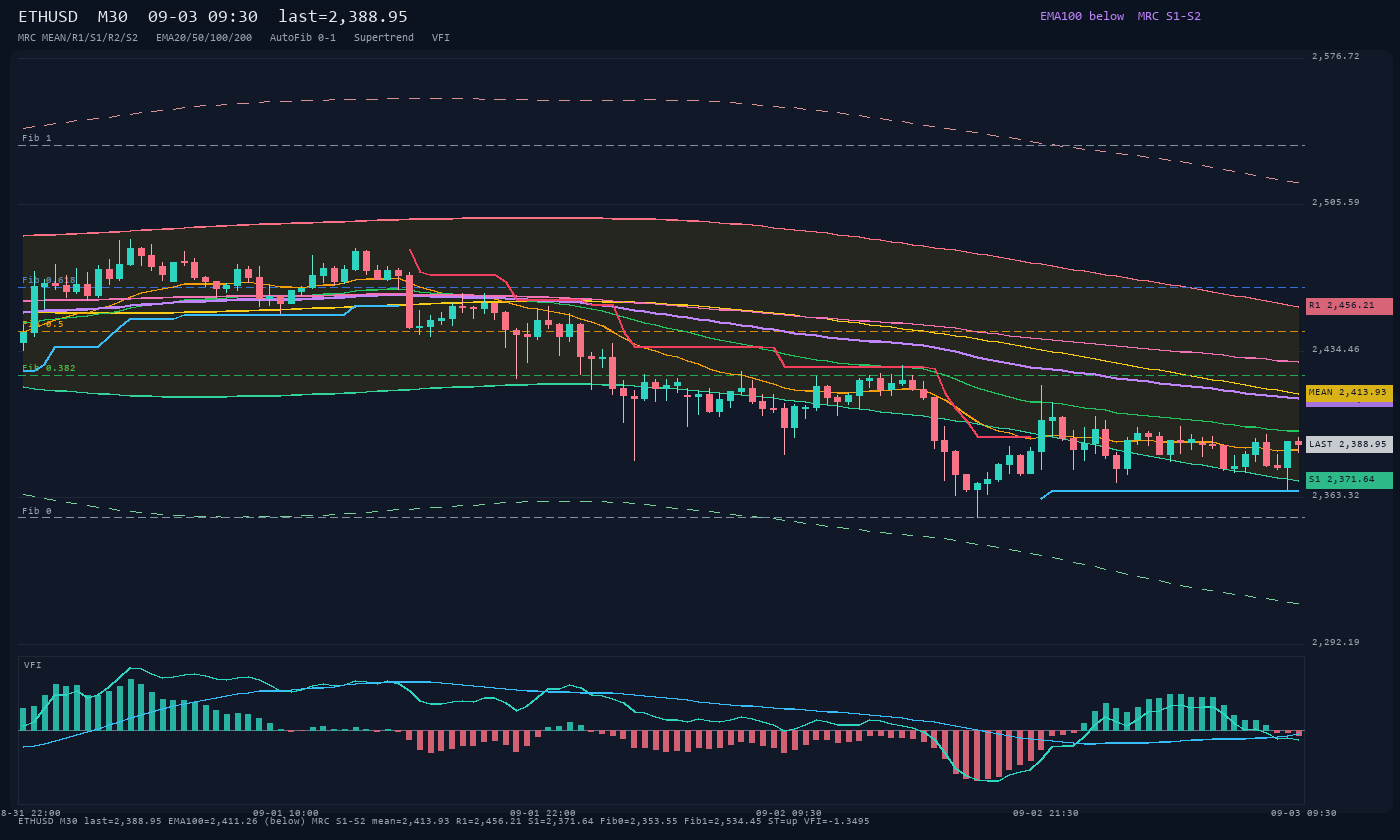Click the 09-01 22:00 time label
The width and height of the screenshot is (1400, 840).
pyautogui.click(x=543, y=813)
